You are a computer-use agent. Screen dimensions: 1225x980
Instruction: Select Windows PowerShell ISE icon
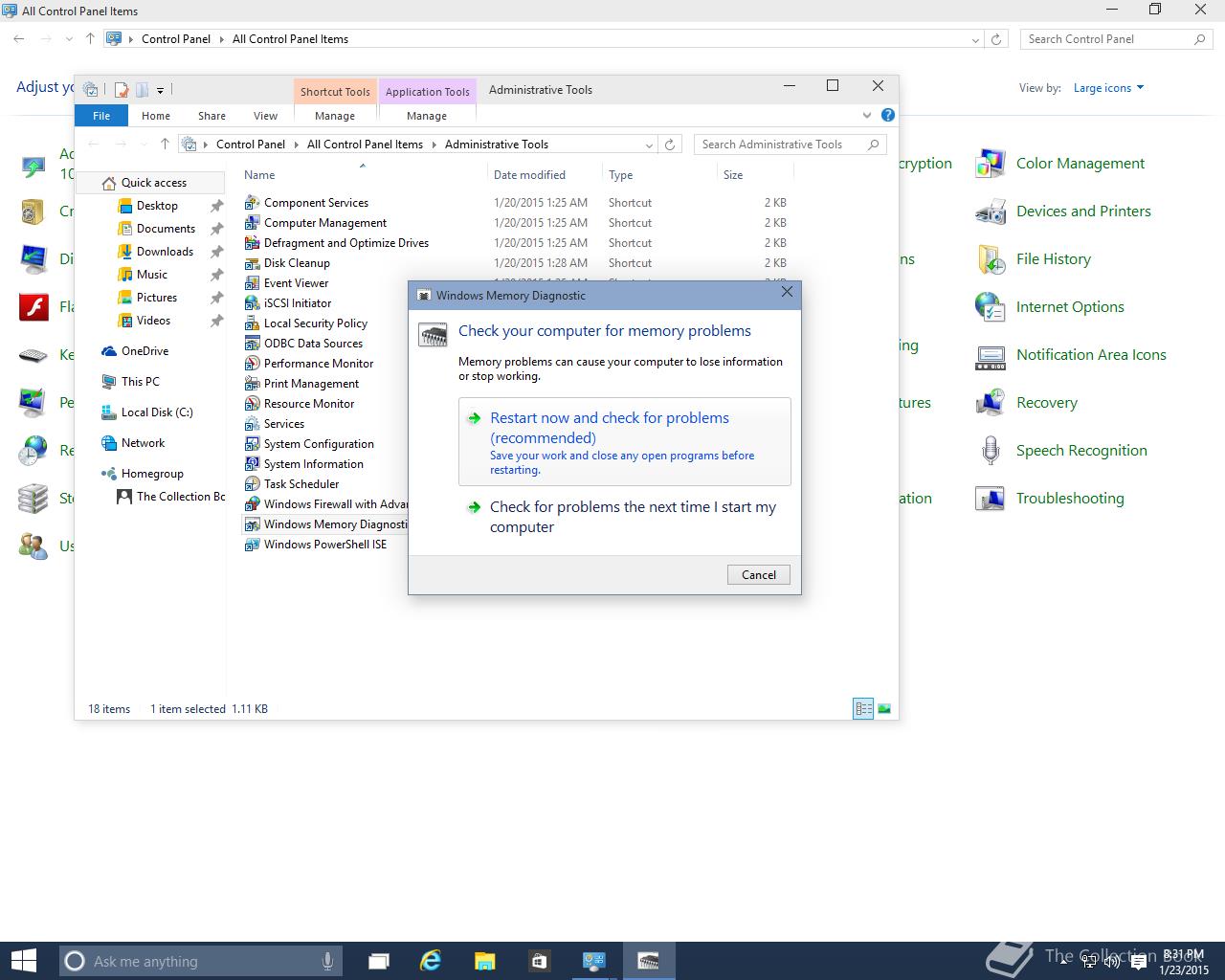tap(252, 545)
